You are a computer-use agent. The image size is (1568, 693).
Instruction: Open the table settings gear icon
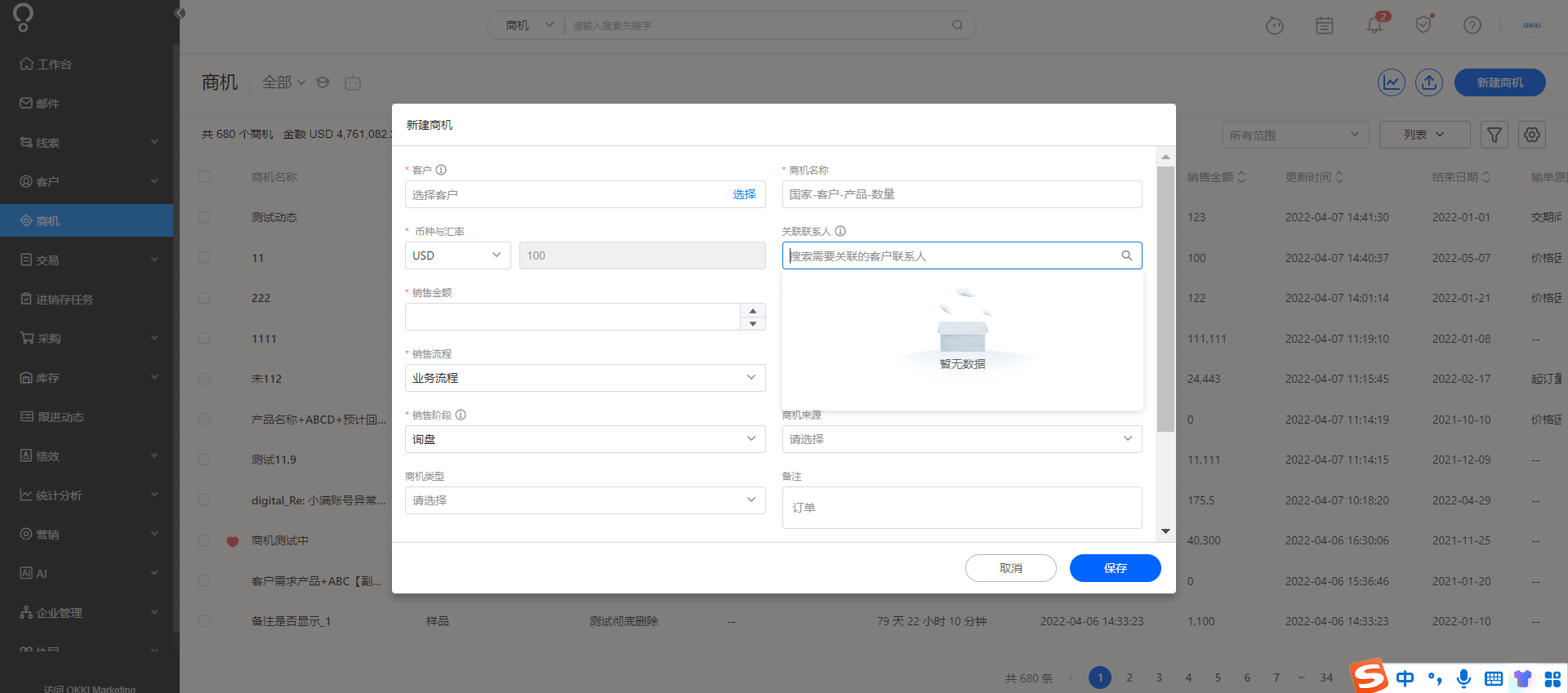1532,135
